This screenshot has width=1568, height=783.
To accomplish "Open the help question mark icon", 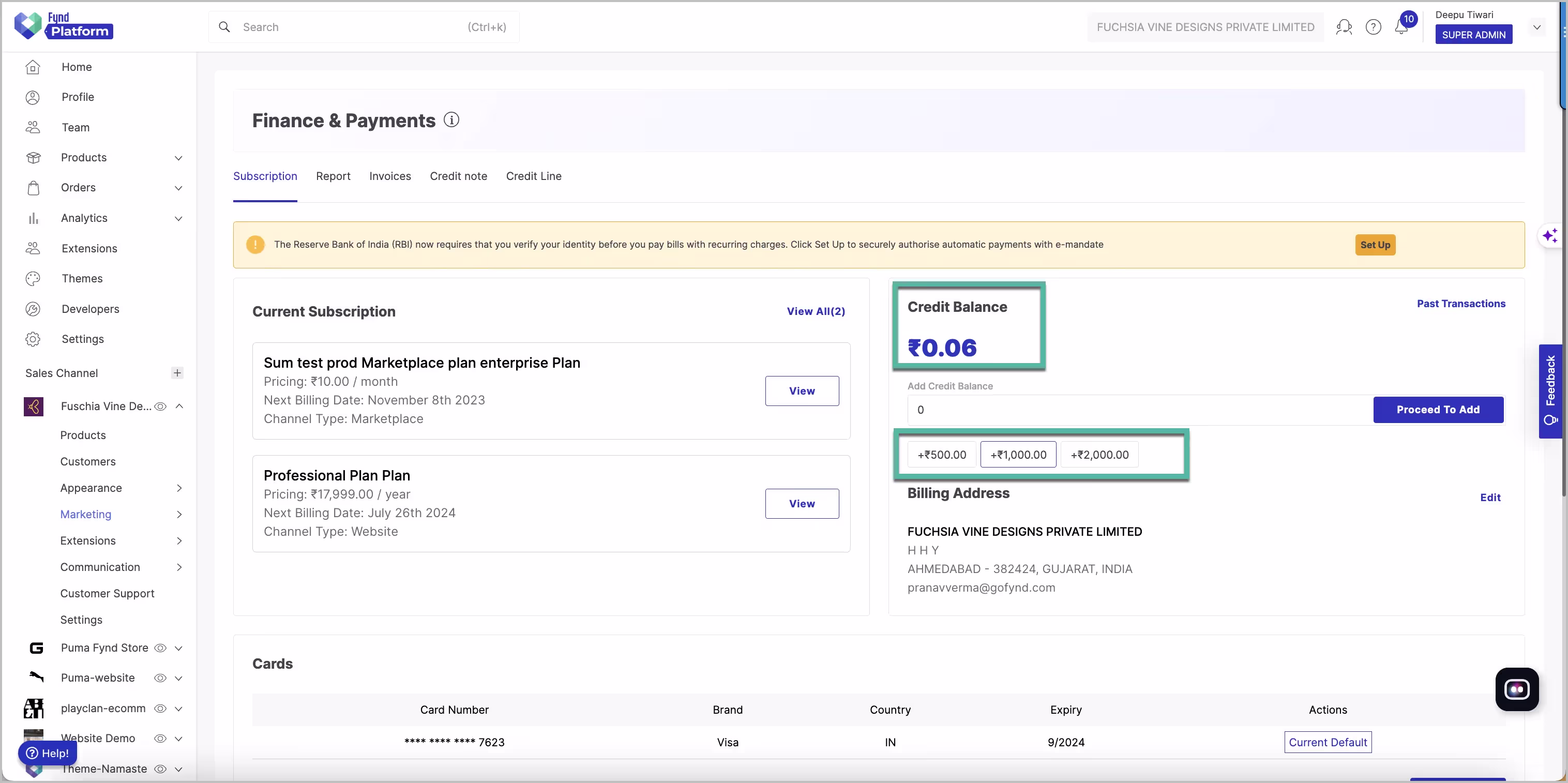I will coord(1373,27).
